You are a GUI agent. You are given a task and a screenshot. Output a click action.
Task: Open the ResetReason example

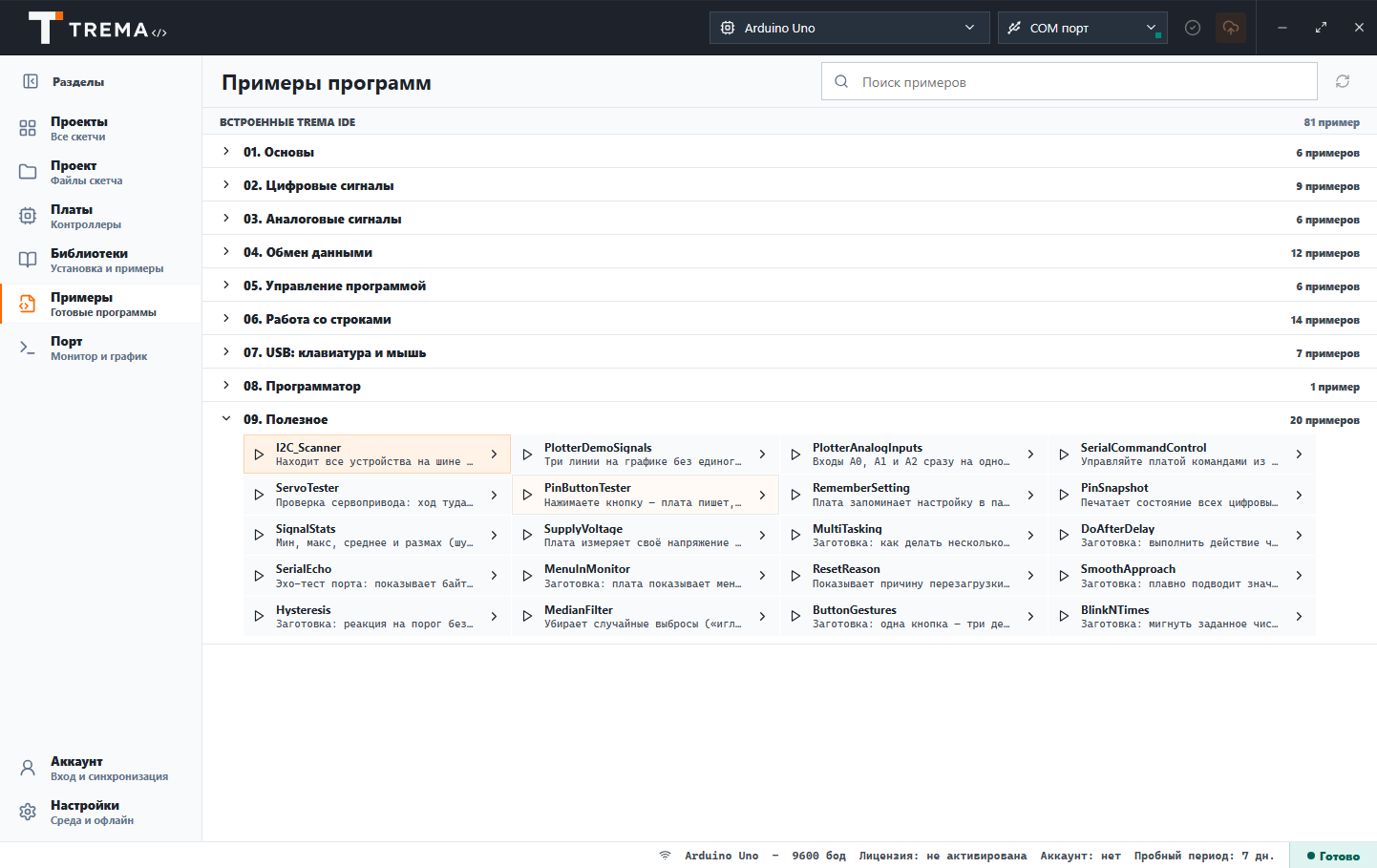(x=914, y=576)
